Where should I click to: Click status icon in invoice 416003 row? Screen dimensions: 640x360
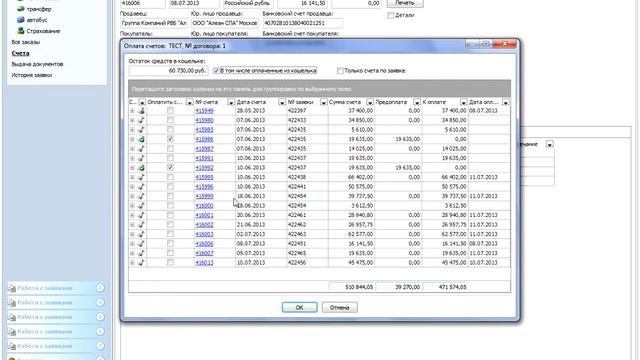(141, 234)
